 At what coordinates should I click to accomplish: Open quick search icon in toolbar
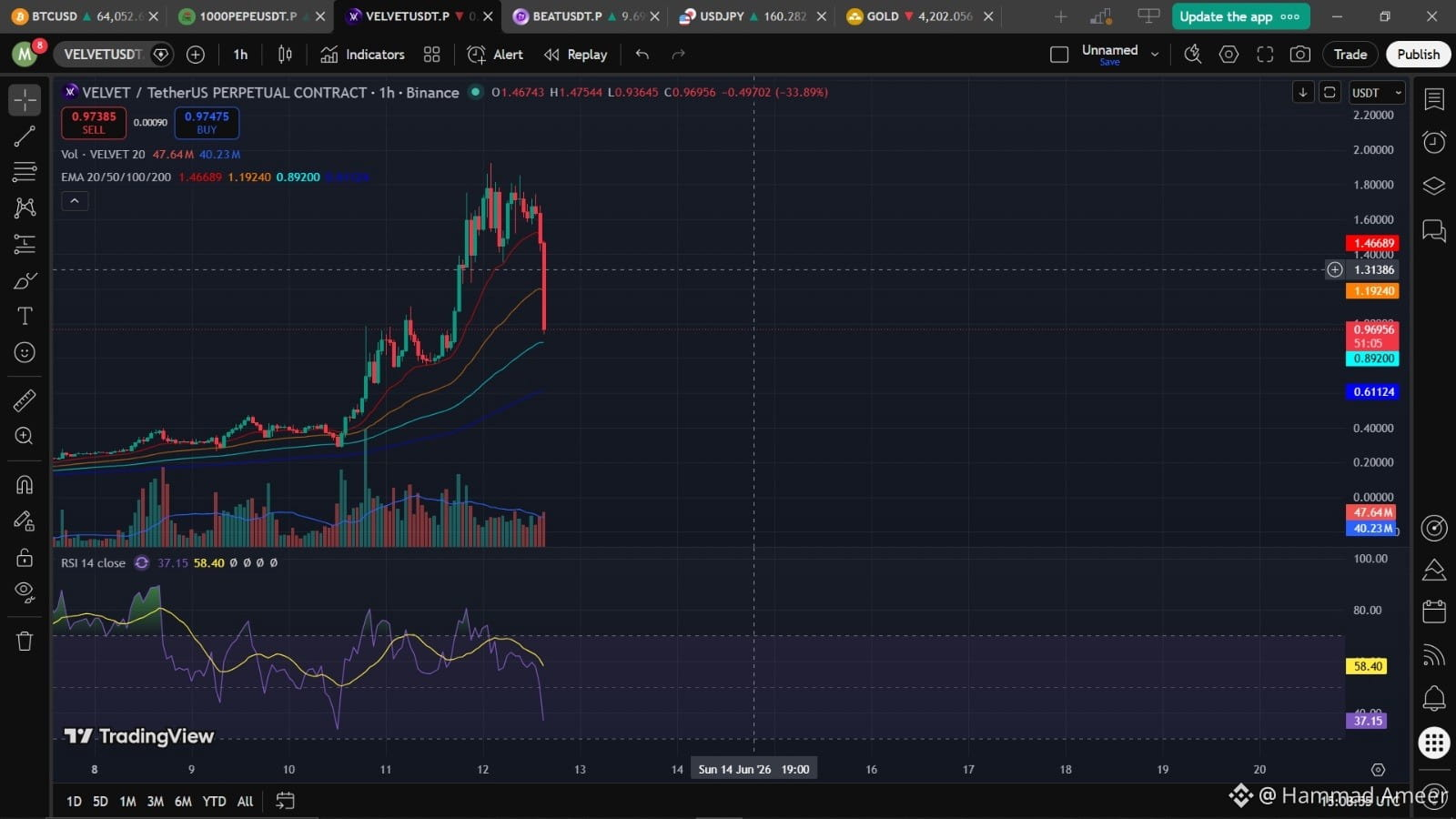tap(1192, 55)
